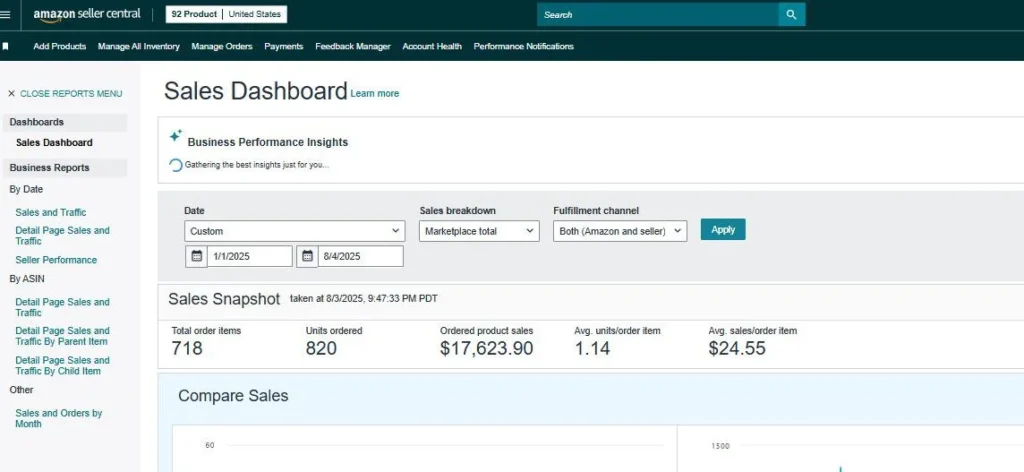The height and width of the screenshot is (472, 1024).
Task: Close the reports menu sidebar
Action: tap(65, 93)
